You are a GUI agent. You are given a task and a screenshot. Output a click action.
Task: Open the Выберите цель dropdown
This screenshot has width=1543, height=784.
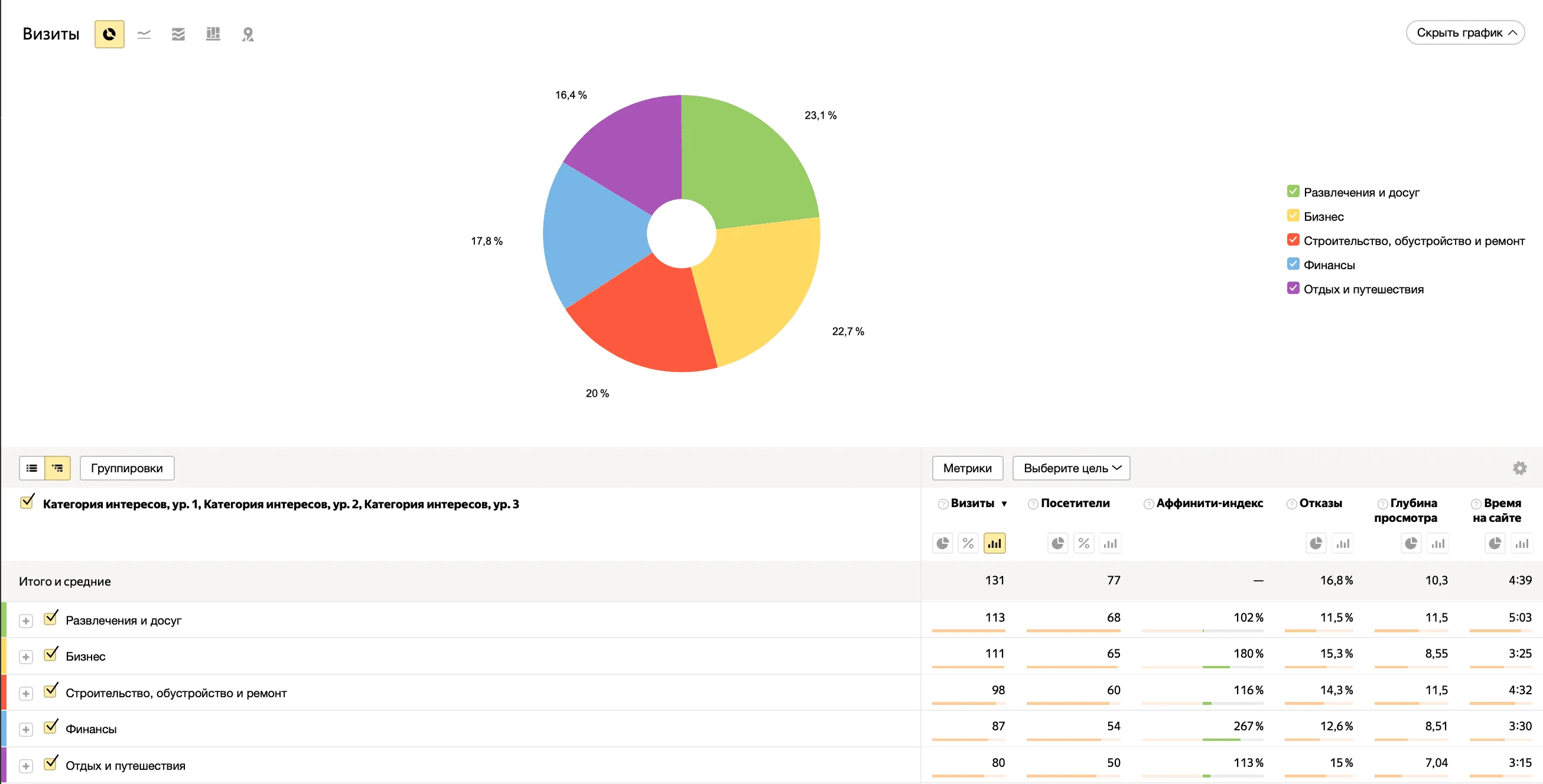[x=1071, y=468]
